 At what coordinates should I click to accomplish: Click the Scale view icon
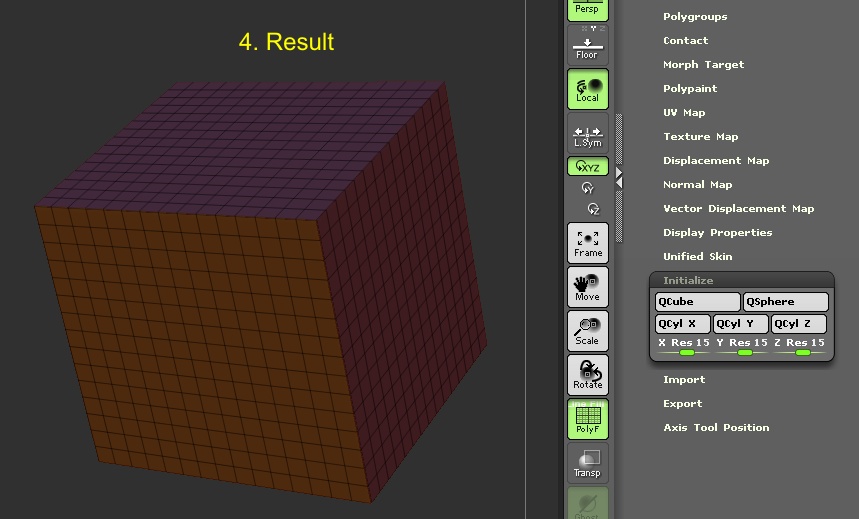pyautogui.click(x=587, y=331)
